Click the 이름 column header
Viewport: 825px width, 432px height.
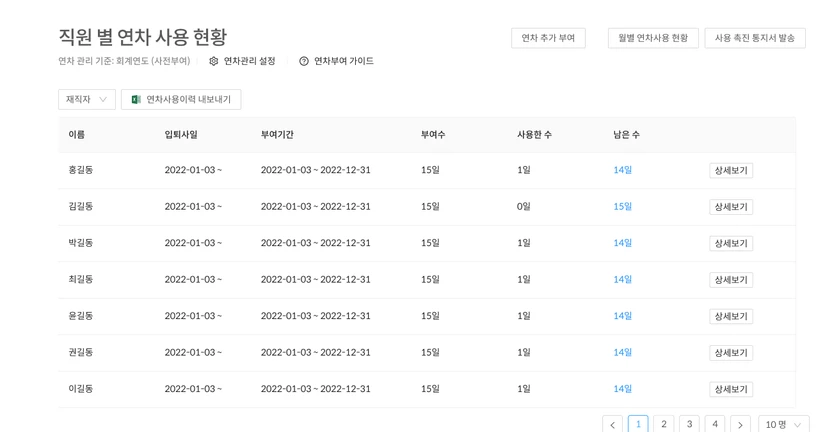tap(76, 135)
